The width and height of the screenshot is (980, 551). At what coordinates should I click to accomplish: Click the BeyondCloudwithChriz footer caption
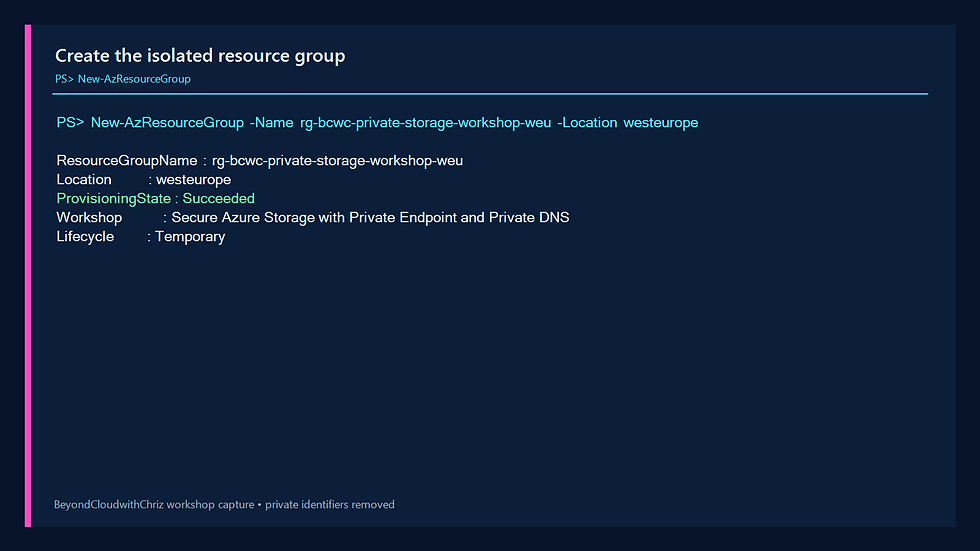click(224, 505)
